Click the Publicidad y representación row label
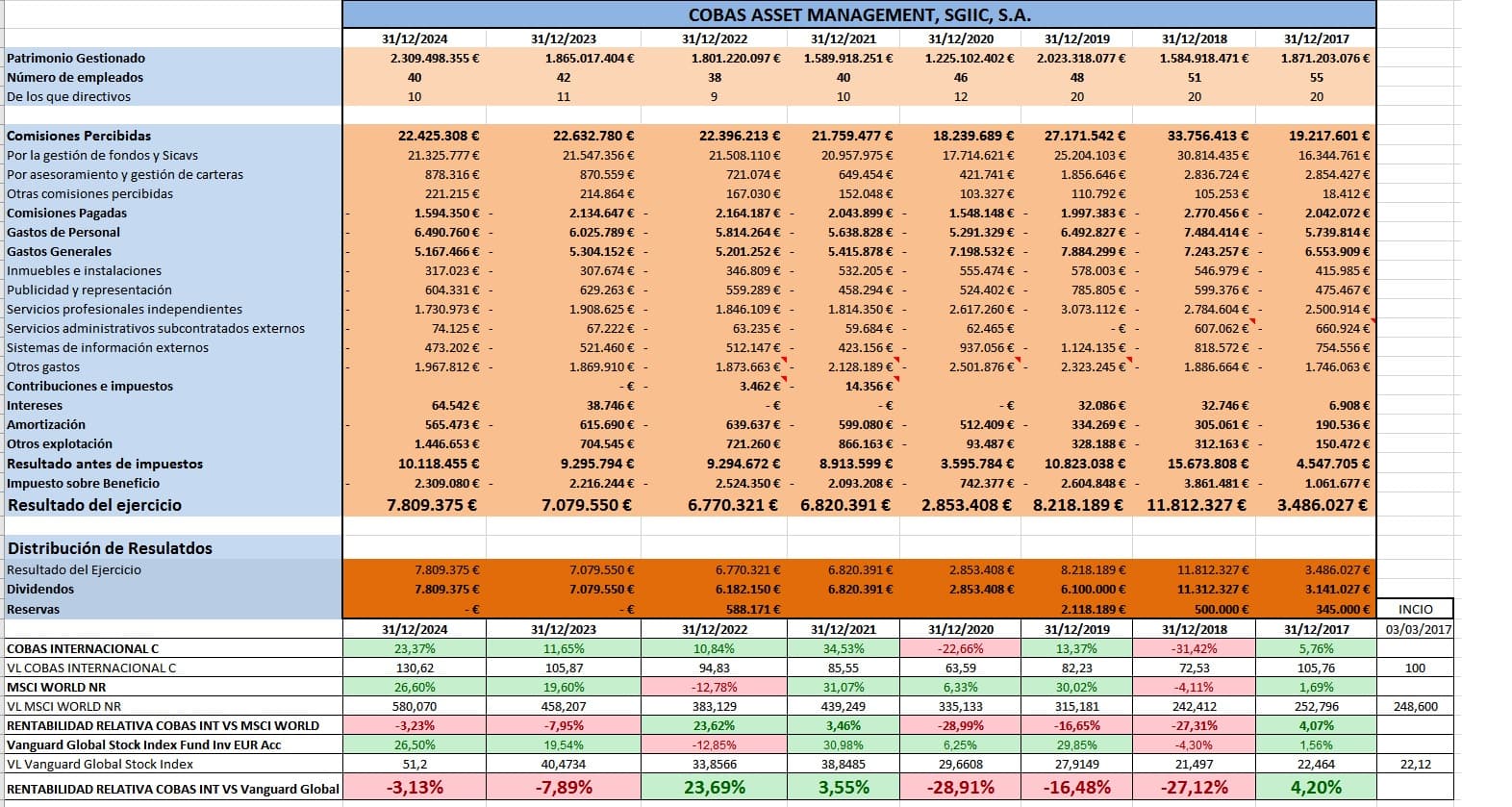This screenshot has height=807, width=1512. [89, 290]
